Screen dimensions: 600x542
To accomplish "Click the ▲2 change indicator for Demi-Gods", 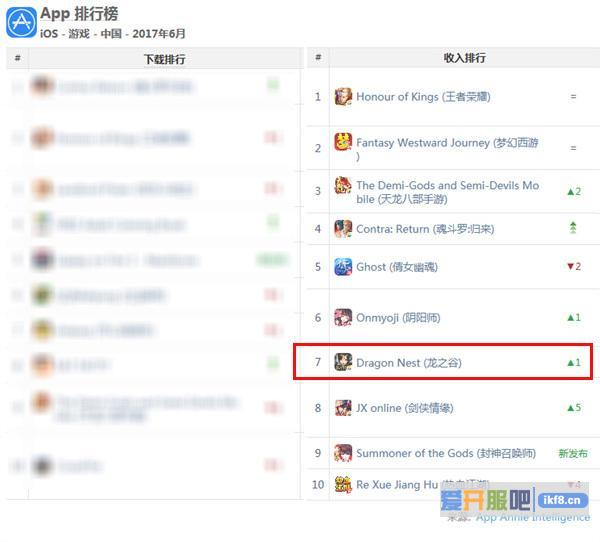I will pyautogui.click(x=574, y=191).
